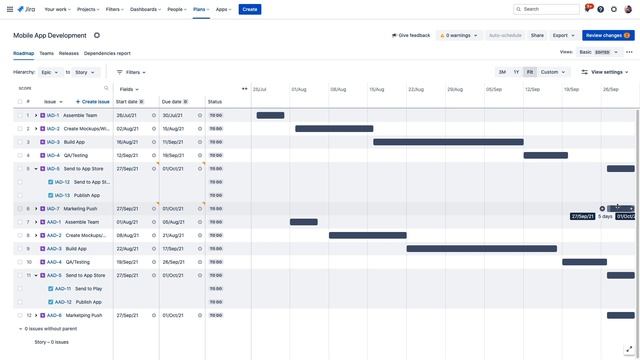Click the plan settings icon beside Mobile App Development
The image size is (640, 360).
click(97, 36)
